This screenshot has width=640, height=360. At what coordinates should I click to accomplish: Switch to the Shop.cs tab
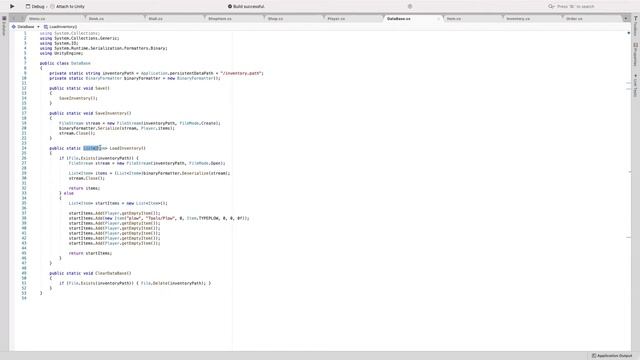(x=294, y=19)
